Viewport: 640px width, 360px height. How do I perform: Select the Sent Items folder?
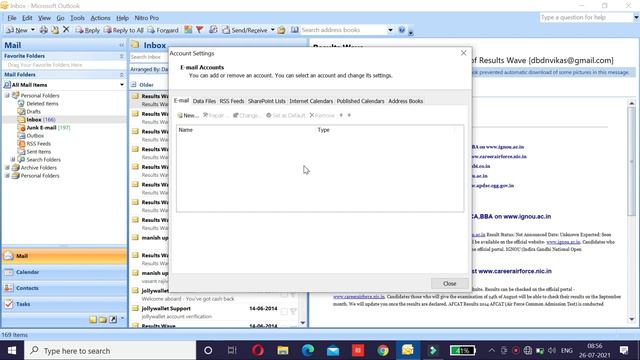(x=38, y=152)
